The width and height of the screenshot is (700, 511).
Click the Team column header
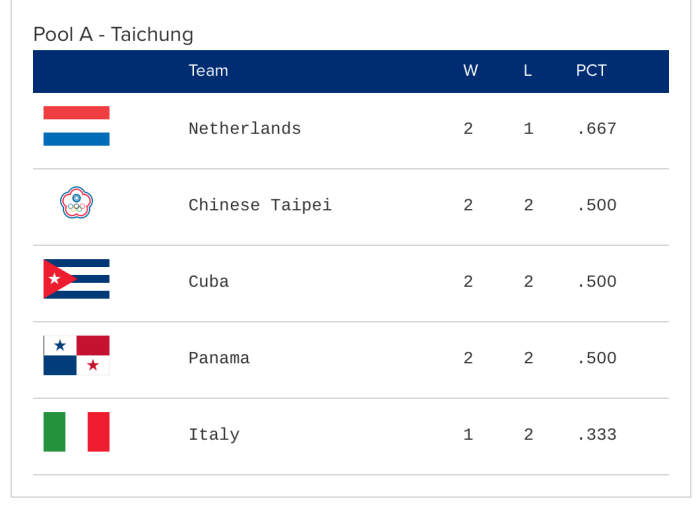point(208,71)
